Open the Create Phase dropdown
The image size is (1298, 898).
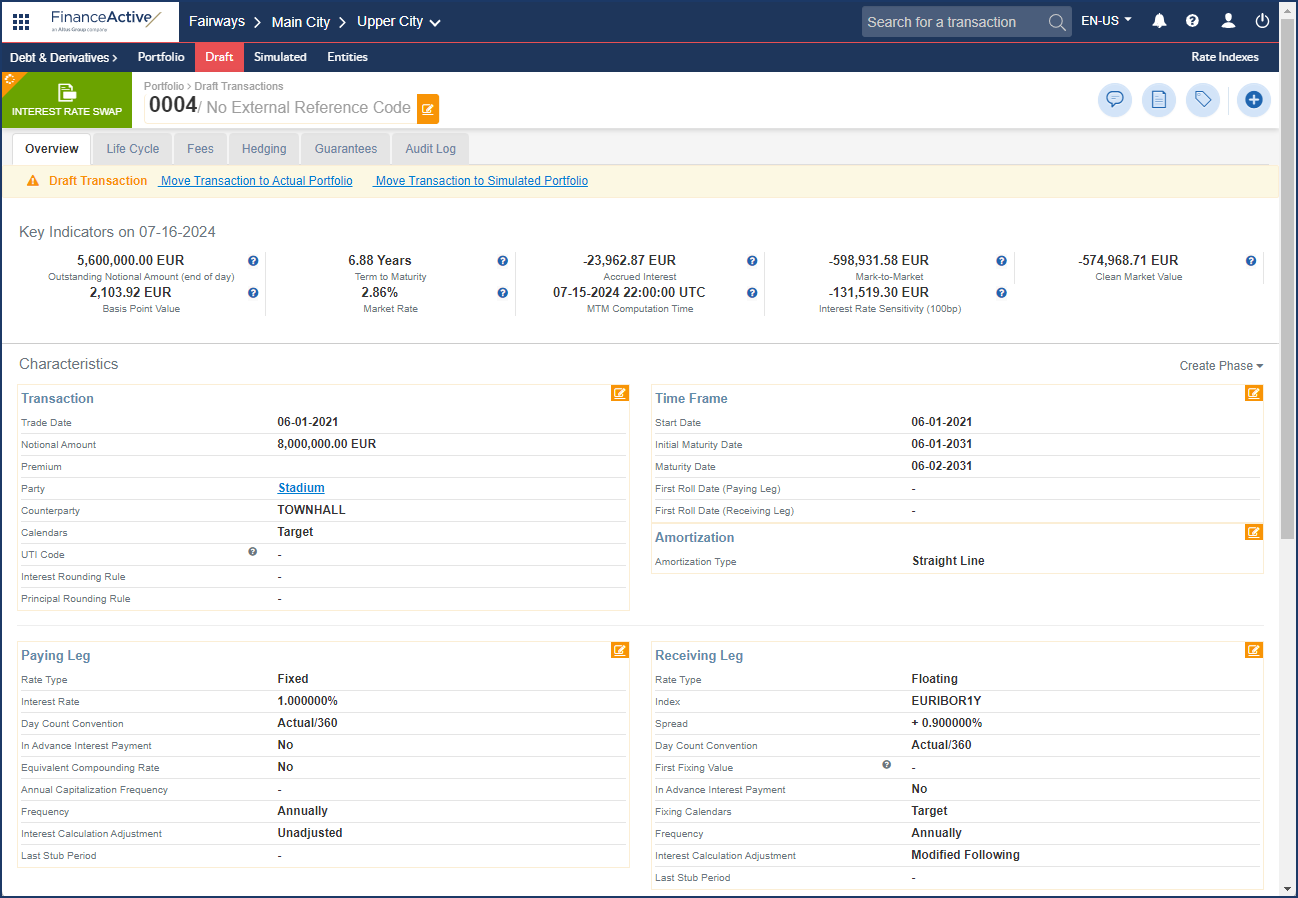click(x=1221, y=366)
